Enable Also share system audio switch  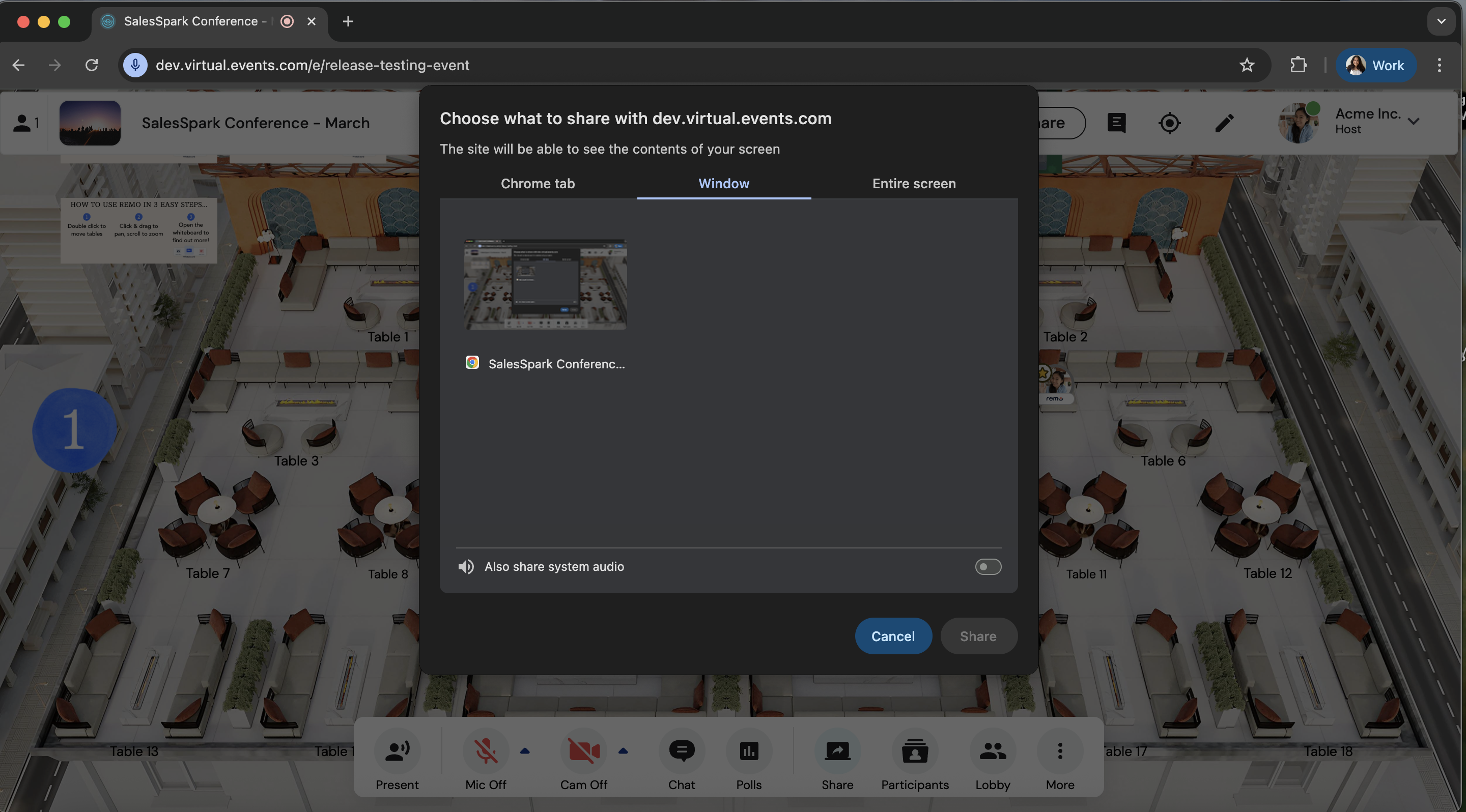point(988,566)
